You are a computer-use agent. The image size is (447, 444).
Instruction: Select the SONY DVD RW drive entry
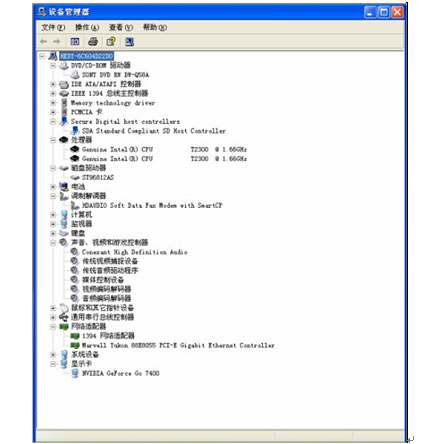pos(115,75)
